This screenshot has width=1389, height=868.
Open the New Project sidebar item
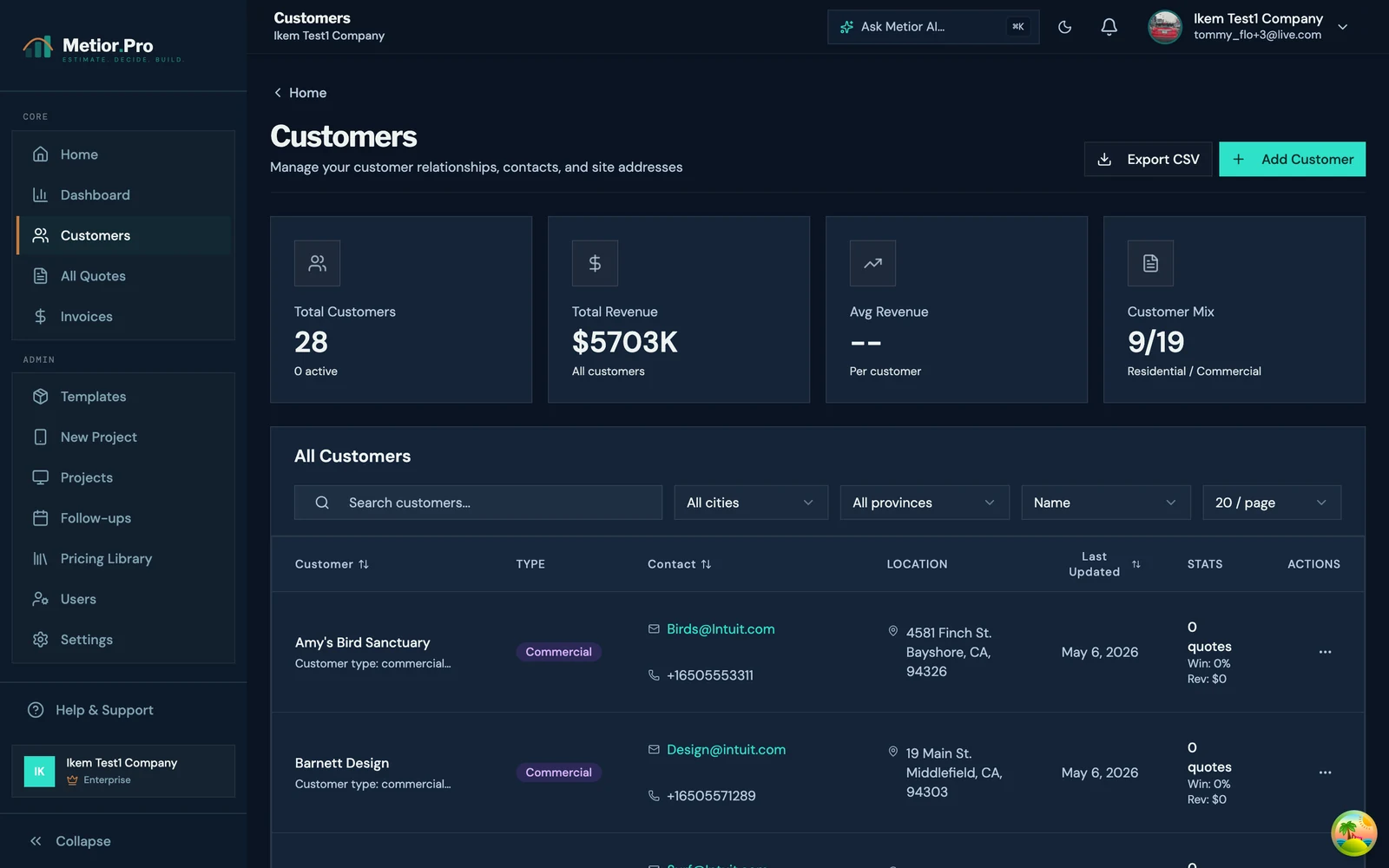point(124,437)
